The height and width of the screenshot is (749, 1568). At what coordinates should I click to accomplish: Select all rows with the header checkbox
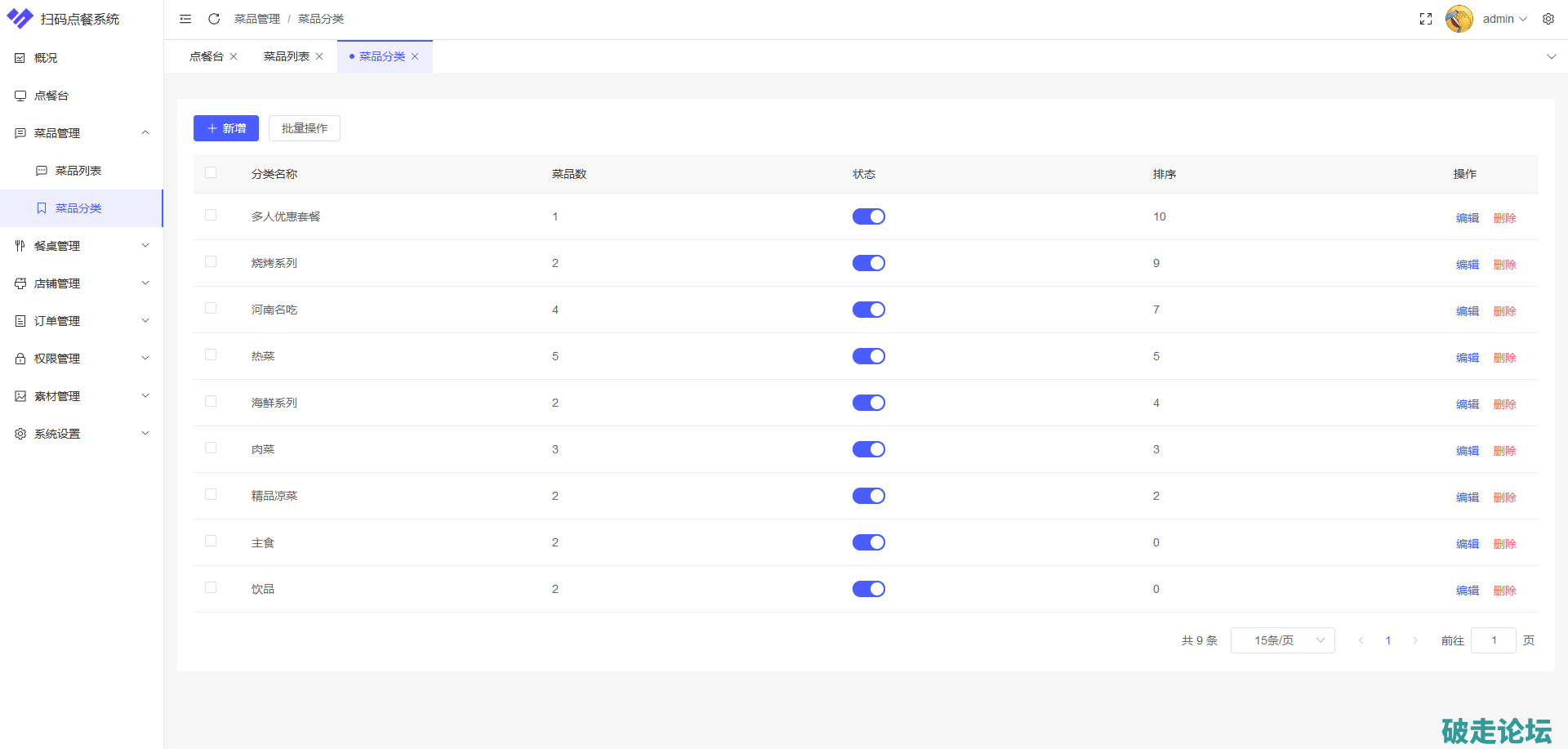(211, 172)
